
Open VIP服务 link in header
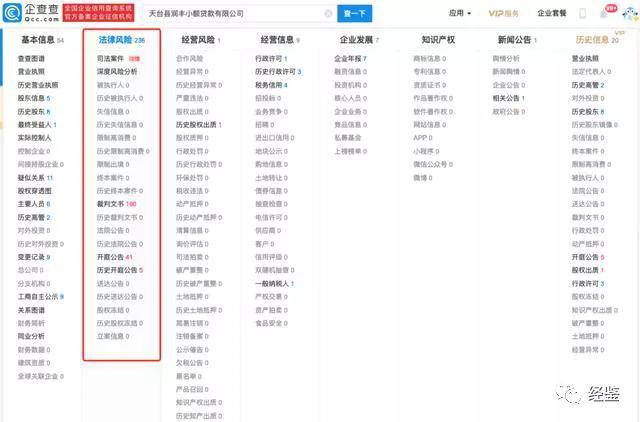tap(503, 13)
